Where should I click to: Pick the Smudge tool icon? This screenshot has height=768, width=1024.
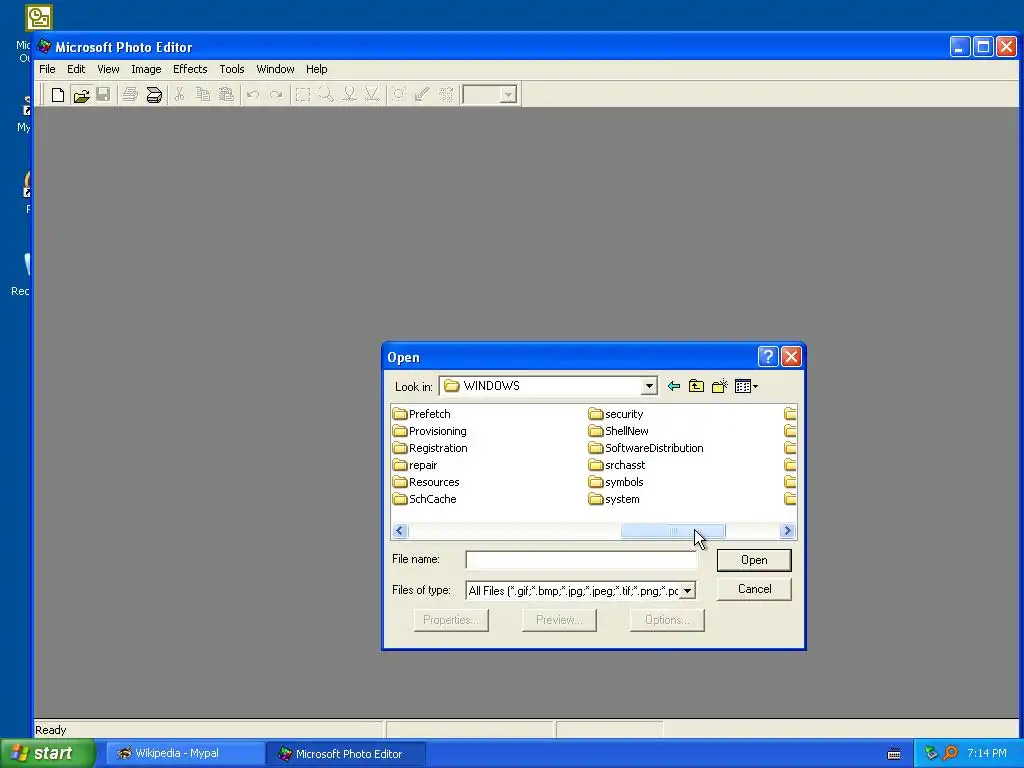tap(349, 95)
